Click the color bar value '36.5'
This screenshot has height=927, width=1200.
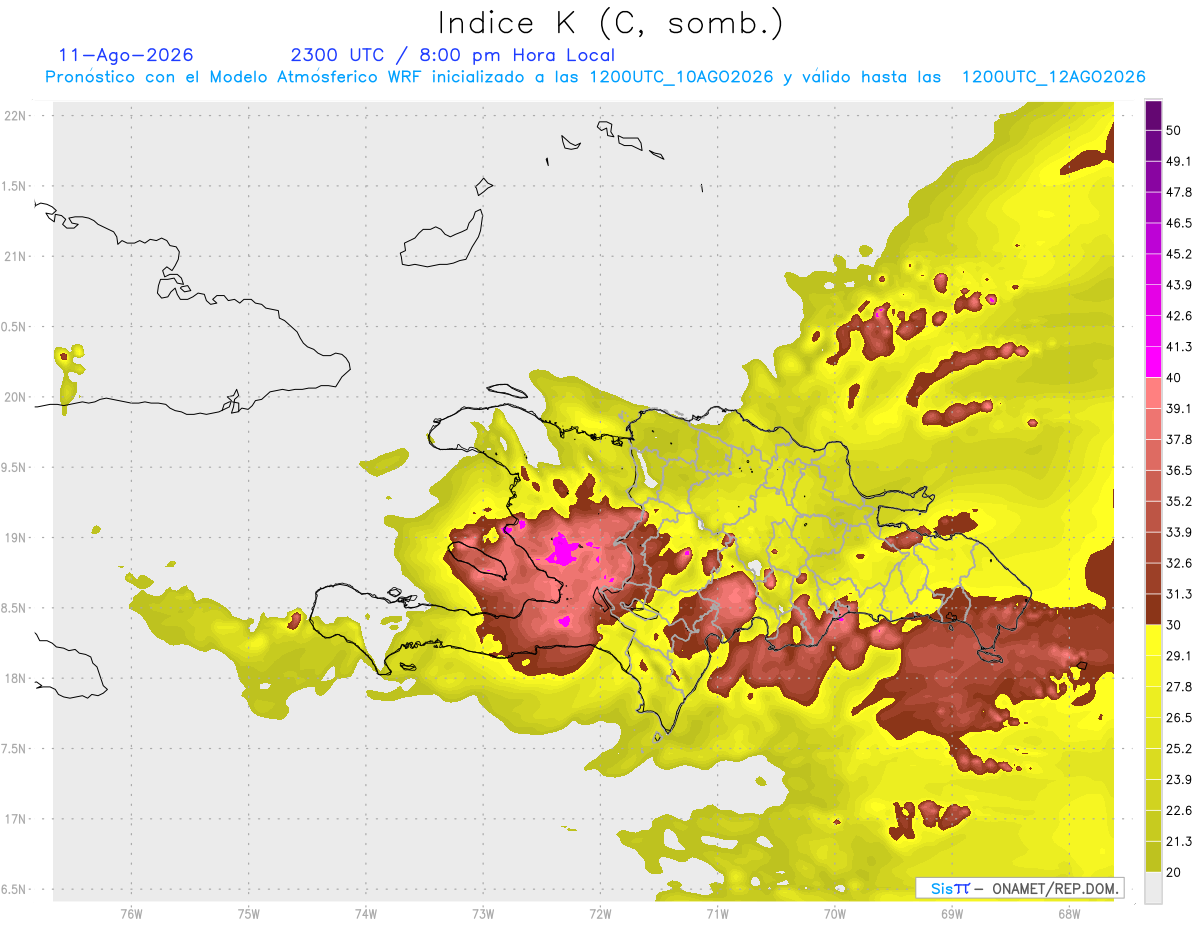[1179, 470]
